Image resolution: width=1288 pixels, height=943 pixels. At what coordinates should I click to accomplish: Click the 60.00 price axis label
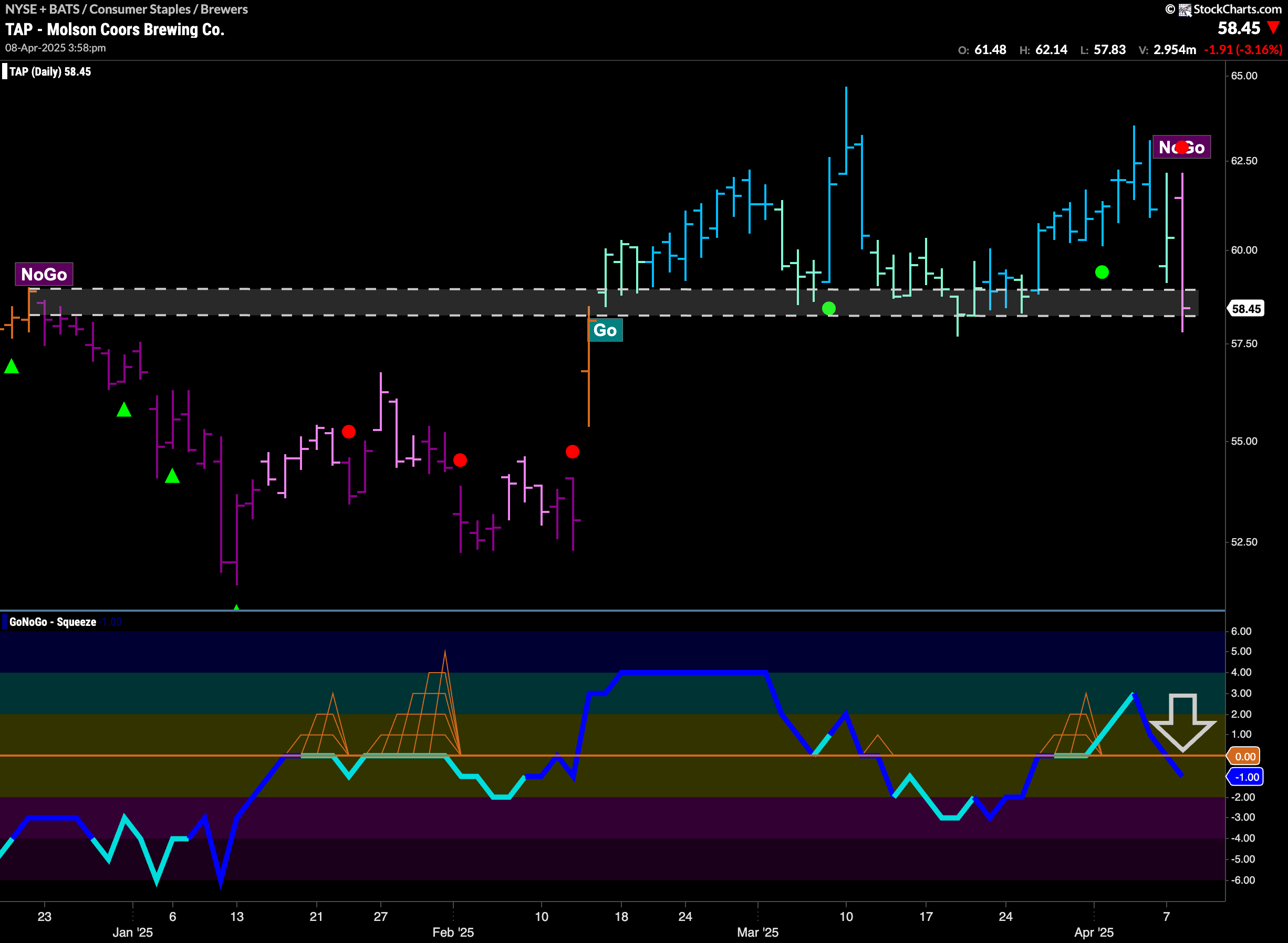1244,250
